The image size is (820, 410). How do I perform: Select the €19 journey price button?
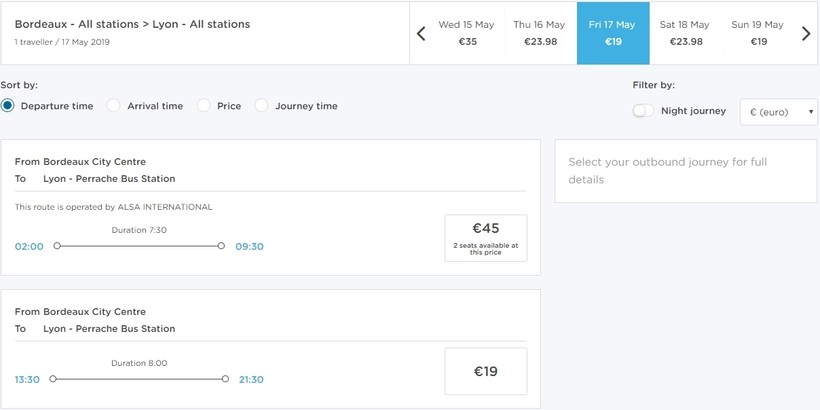pos(485,372)
